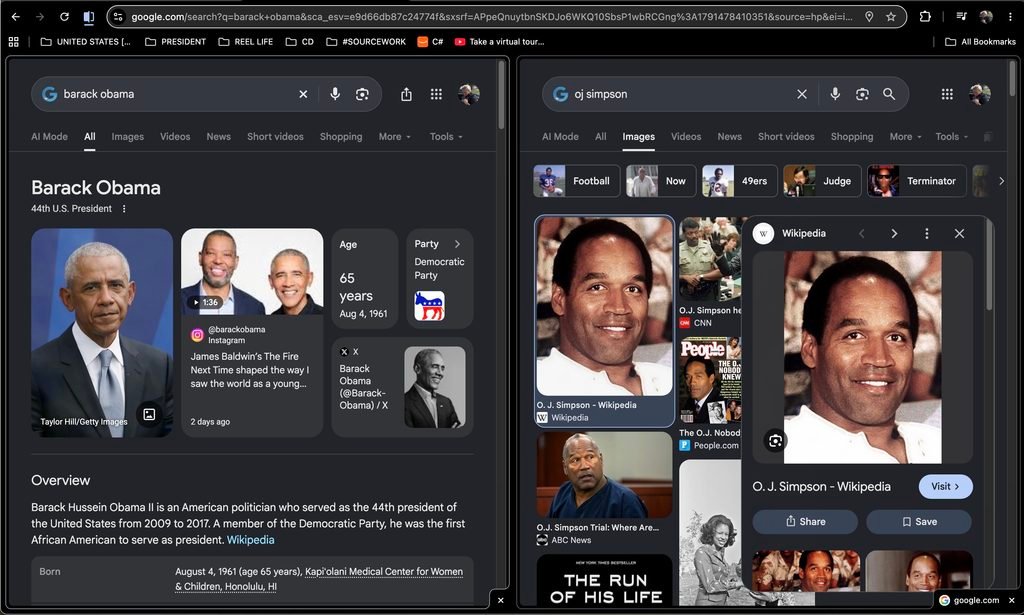Click the magnifier in the oj simpson search
Screen dimensions: 1024x615
[889, 94]
